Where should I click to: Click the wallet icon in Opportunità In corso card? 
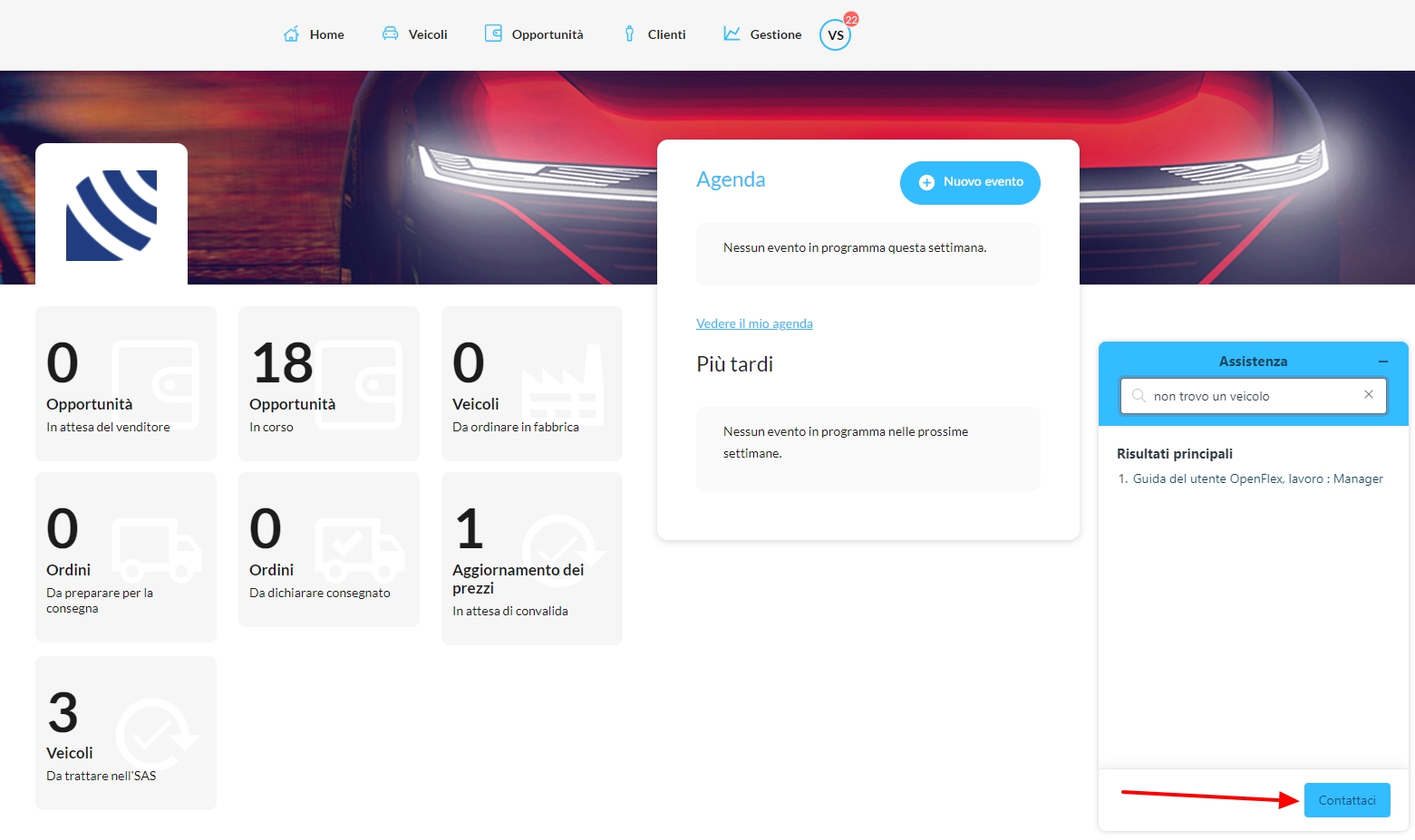click(359, 384)
